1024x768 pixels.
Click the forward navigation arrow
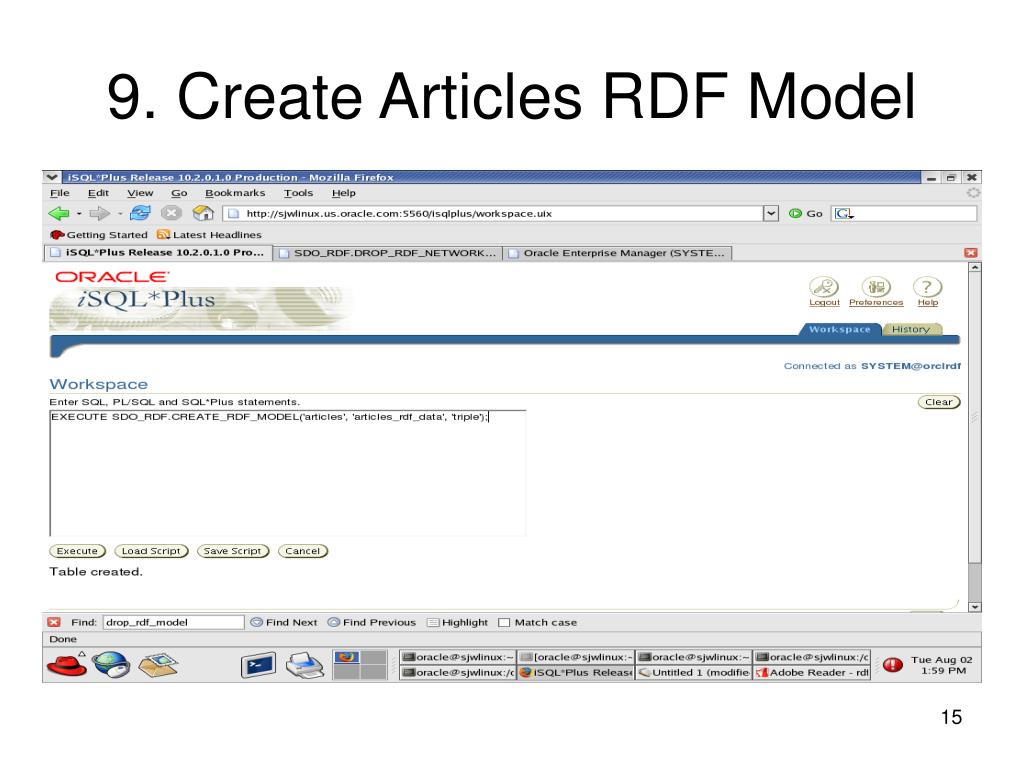99,213
